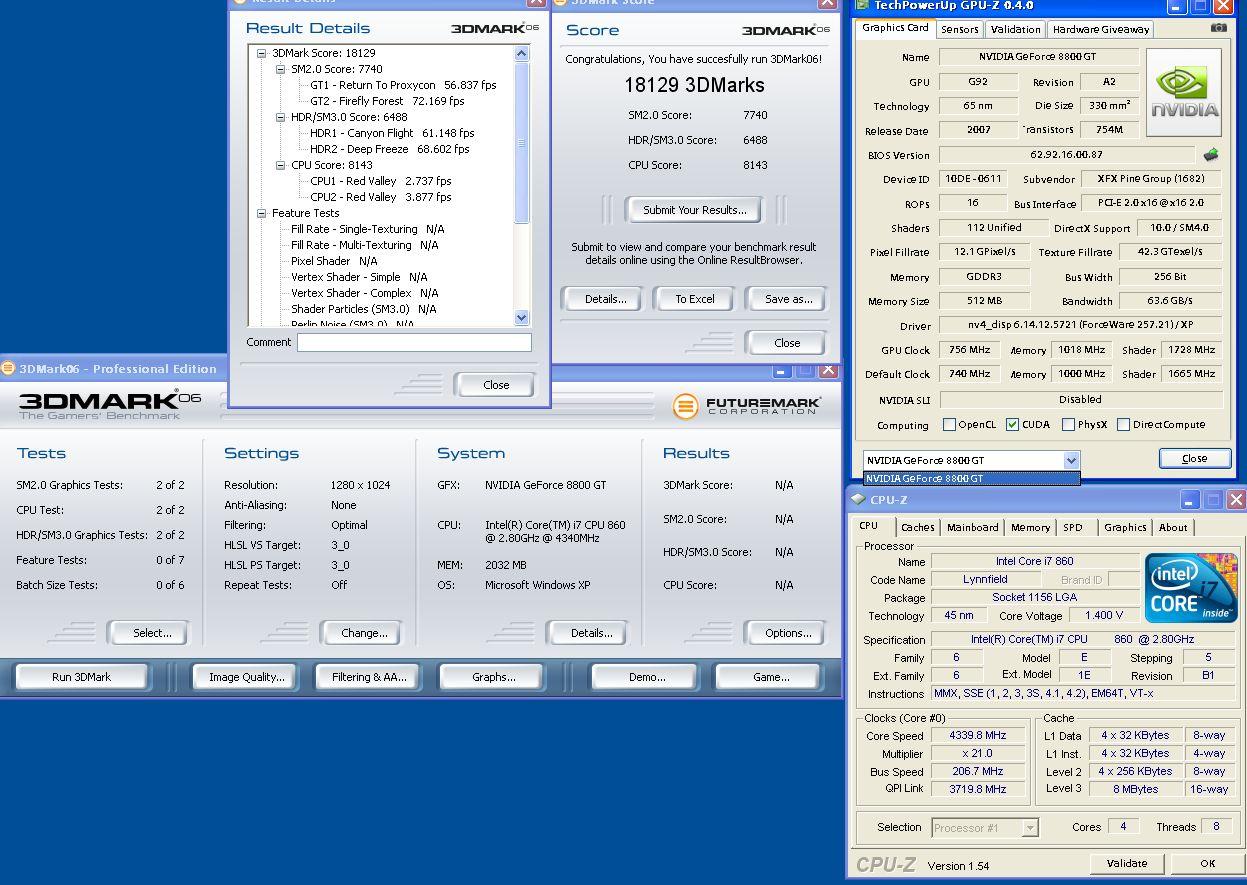Select GT2 - Firefly Forest row
Image resolution: width=1247 pixels, height=885 pixels.
coord(387,101)
